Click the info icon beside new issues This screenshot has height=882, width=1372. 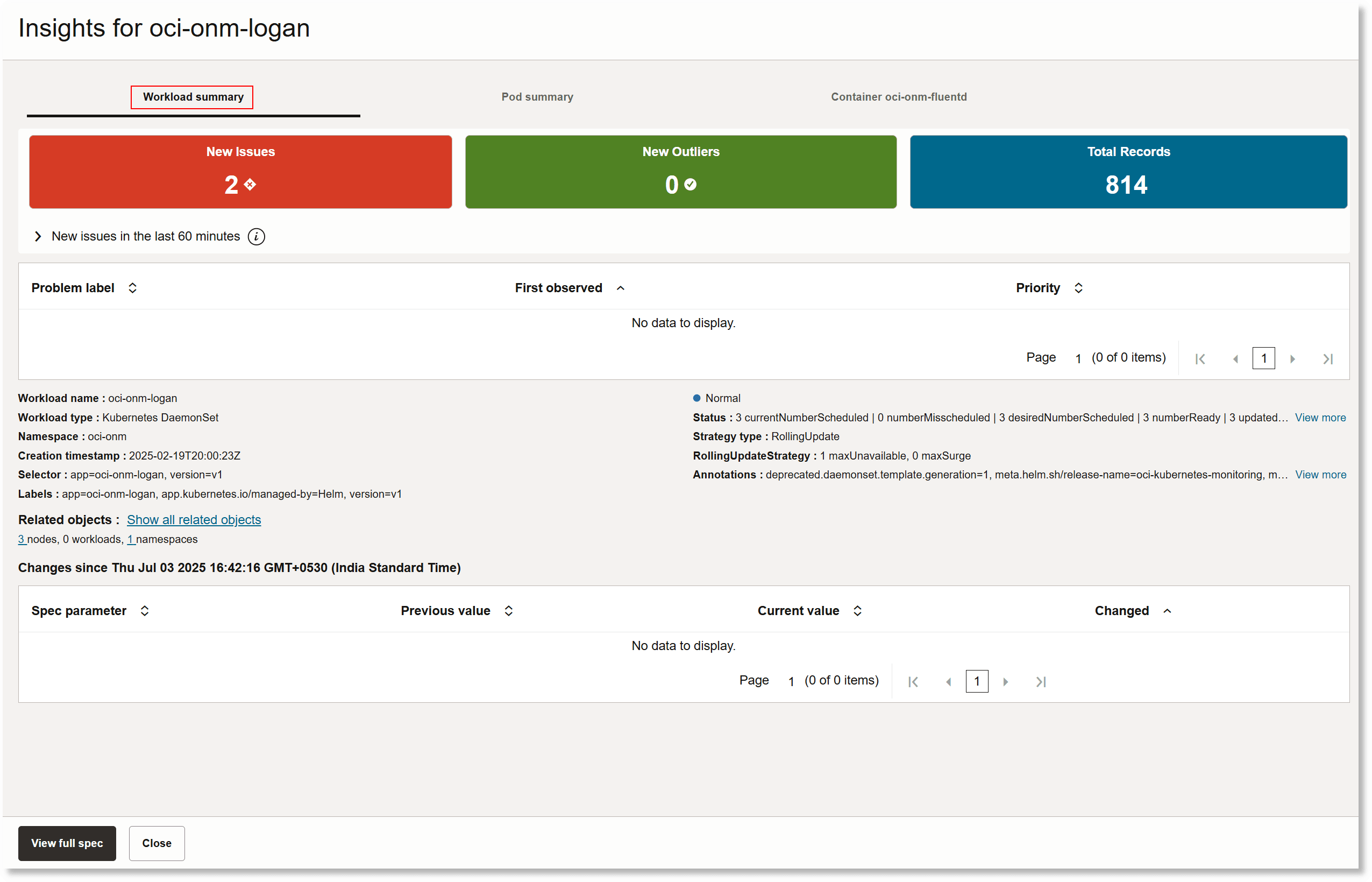[257, 237]
